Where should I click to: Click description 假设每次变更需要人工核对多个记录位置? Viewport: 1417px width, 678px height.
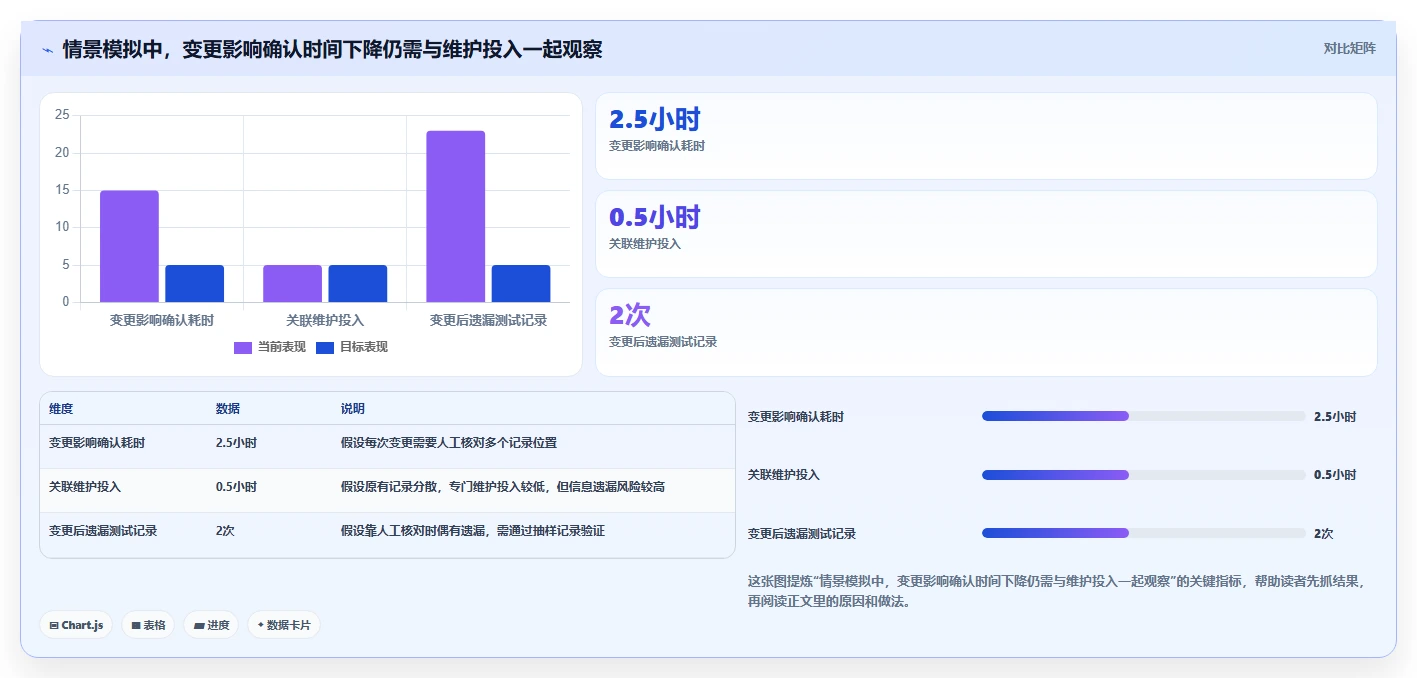[449, 443]
